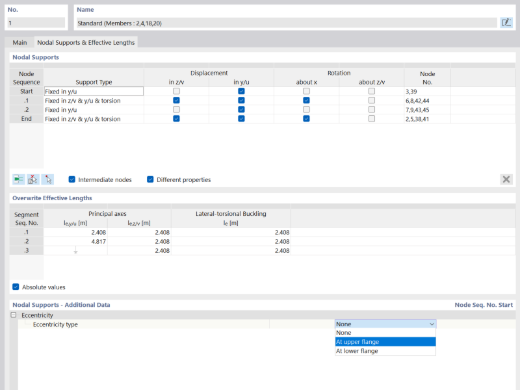Switch to the Main tab

coord(20,42)
